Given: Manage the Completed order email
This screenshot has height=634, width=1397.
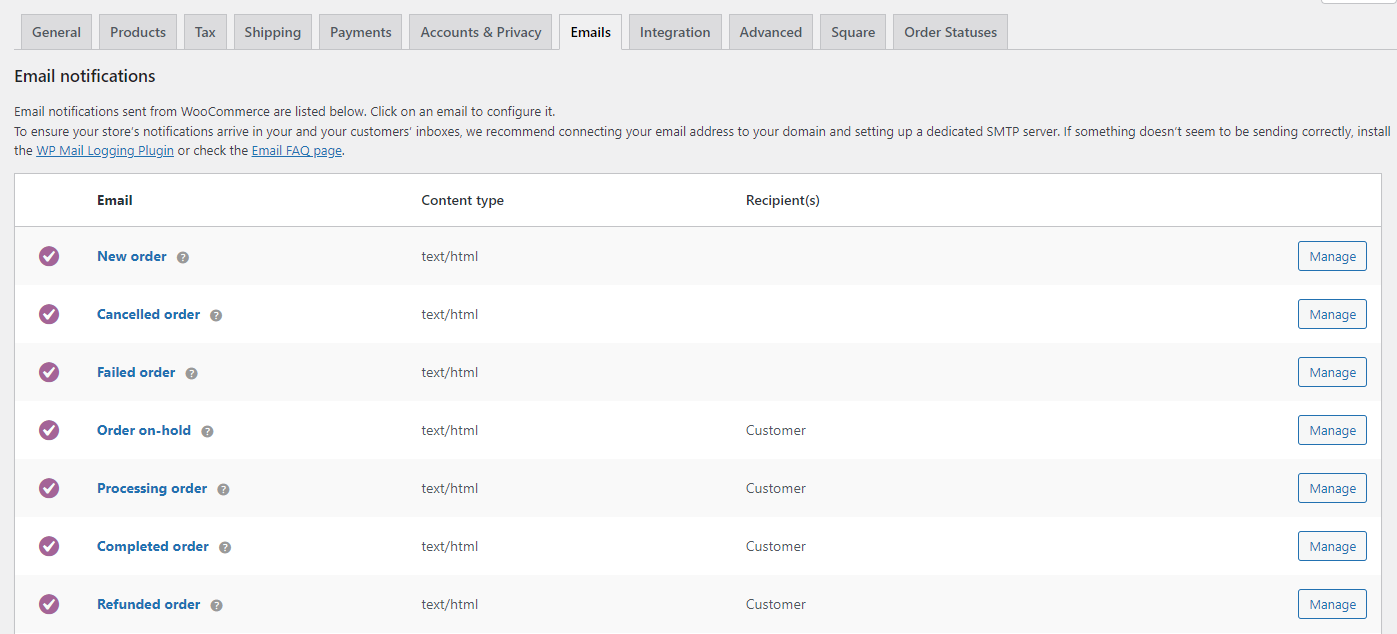Looking at the screenshot, I should 1332,546.
